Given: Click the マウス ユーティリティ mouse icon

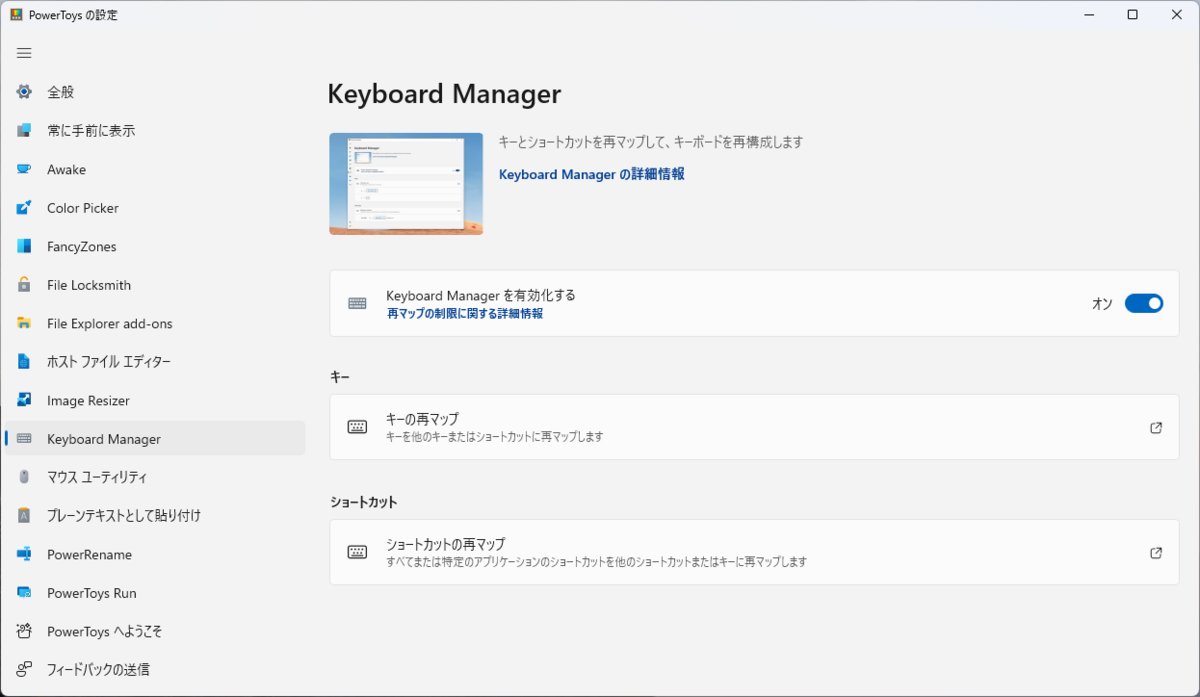Looking at the screenshot, I should [24, 477].
